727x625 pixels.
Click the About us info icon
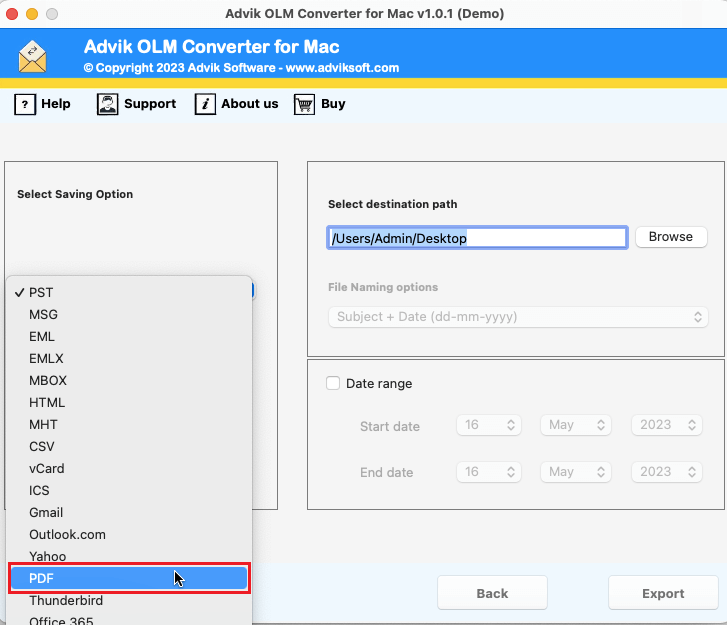(x=205, y=104)
